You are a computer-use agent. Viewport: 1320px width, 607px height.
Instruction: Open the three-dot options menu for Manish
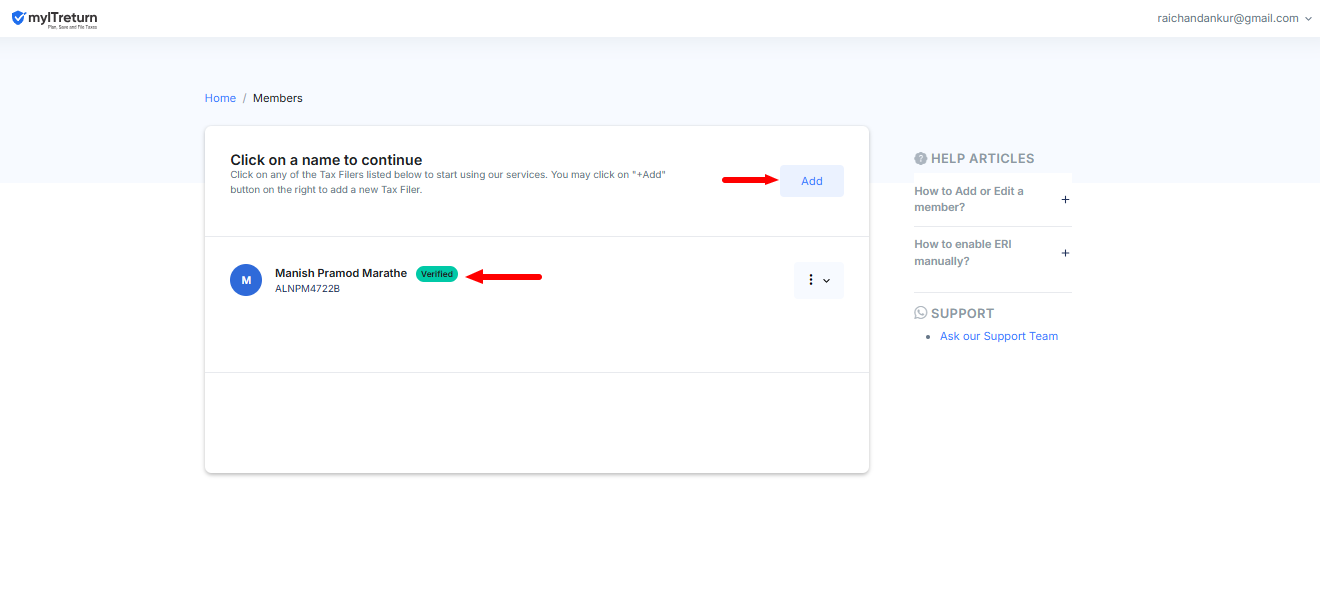(818, 280)
